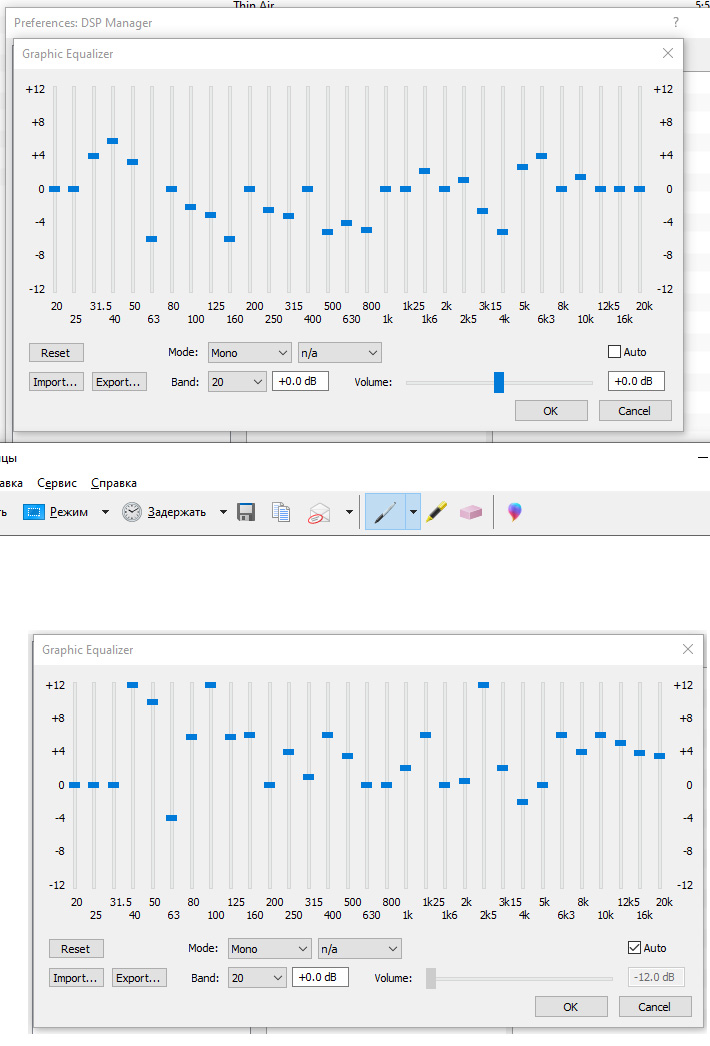Click Reset in the Auto-unchecked equalizer
This screenshot has height=1046, width=710.
56,353
